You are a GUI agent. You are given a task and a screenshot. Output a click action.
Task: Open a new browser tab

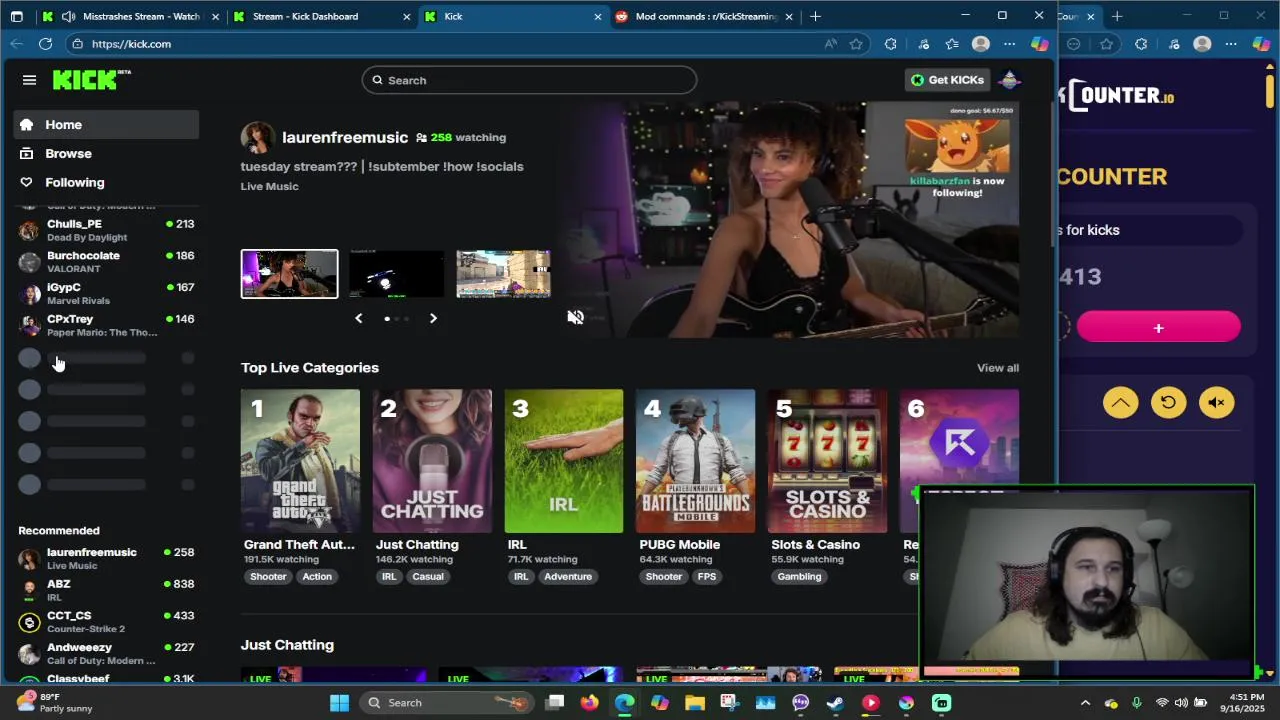click(x=815, y=16)
